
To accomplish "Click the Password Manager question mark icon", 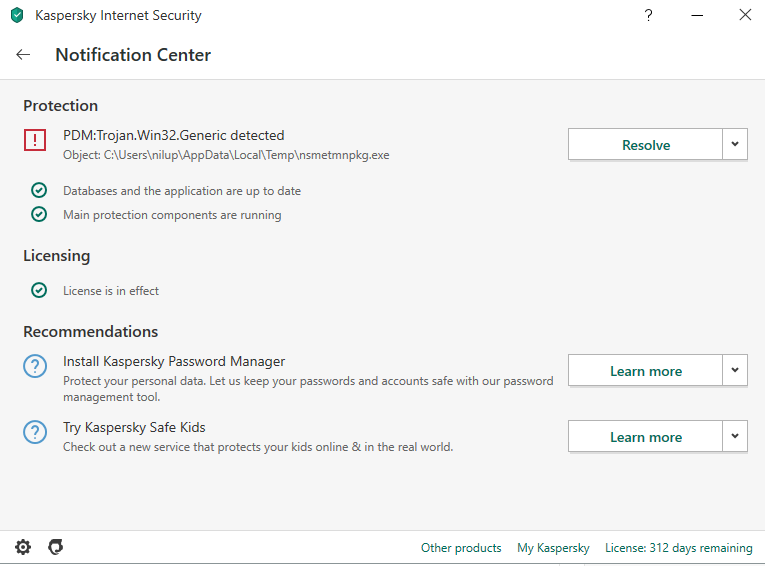I will coord(35,366).
